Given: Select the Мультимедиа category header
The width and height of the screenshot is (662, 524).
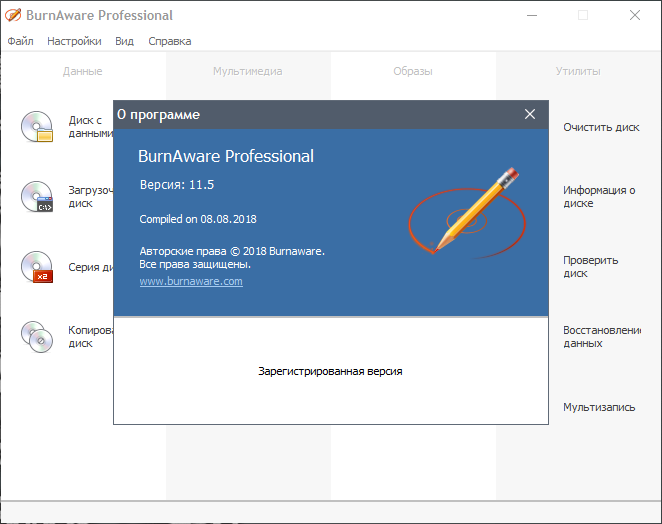Looking at the screenshot, I should point(248,71).
